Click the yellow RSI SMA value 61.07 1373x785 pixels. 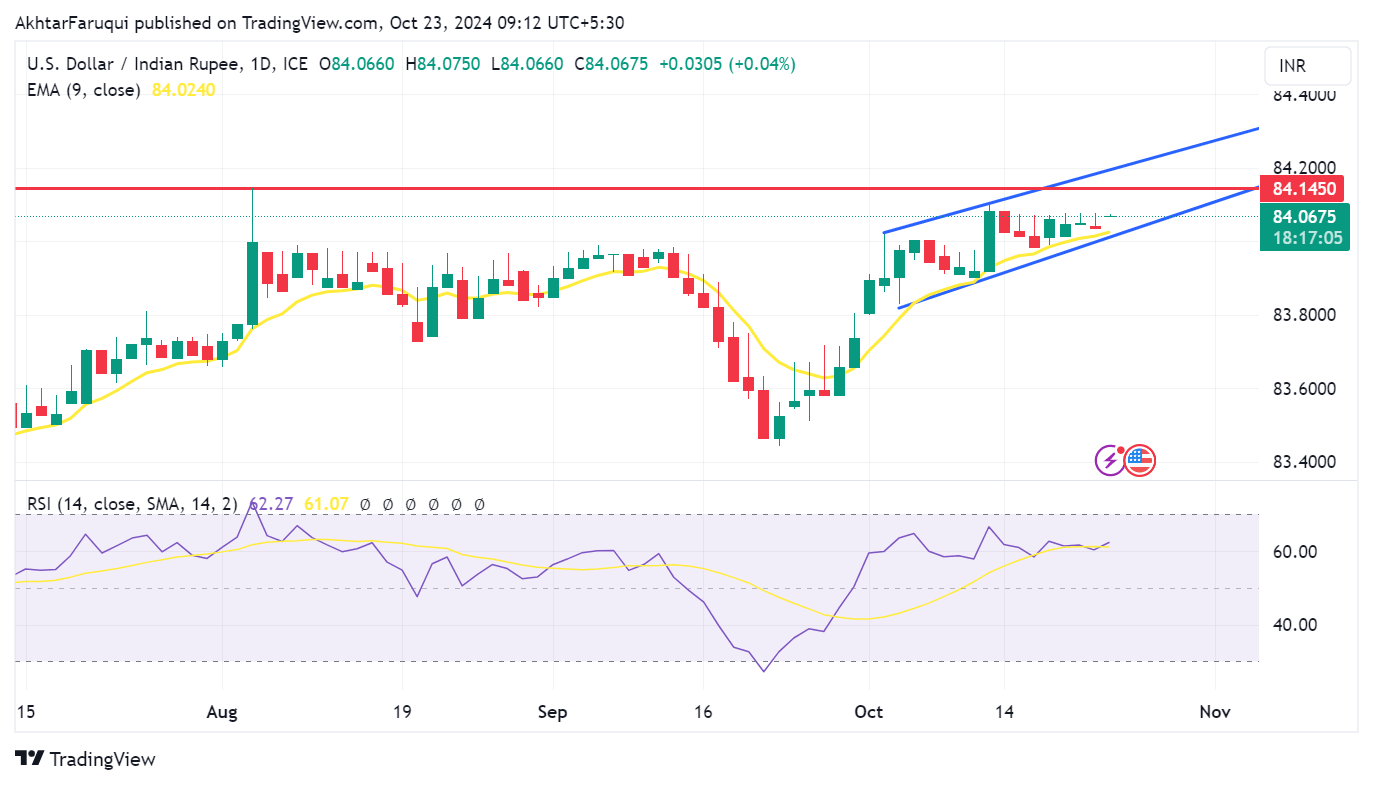(326, 504)
